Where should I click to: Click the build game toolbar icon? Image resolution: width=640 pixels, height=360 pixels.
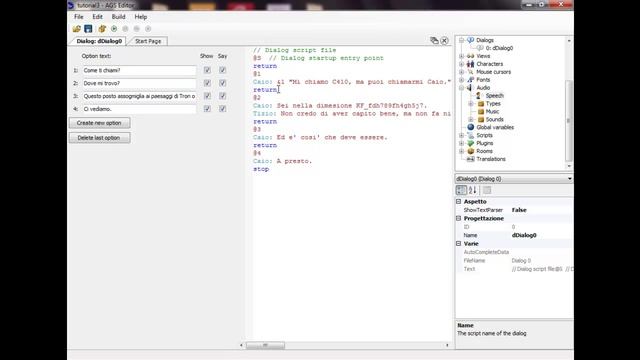(102, 29)
